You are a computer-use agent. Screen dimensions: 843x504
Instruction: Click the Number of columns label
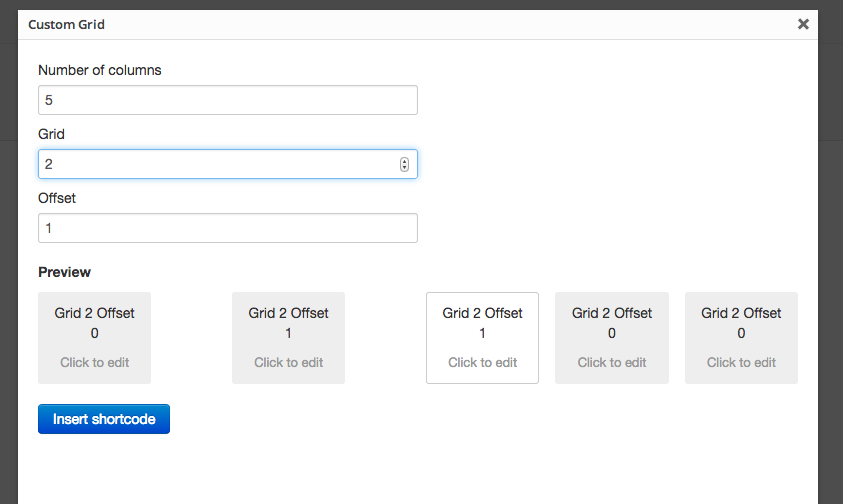99,70
